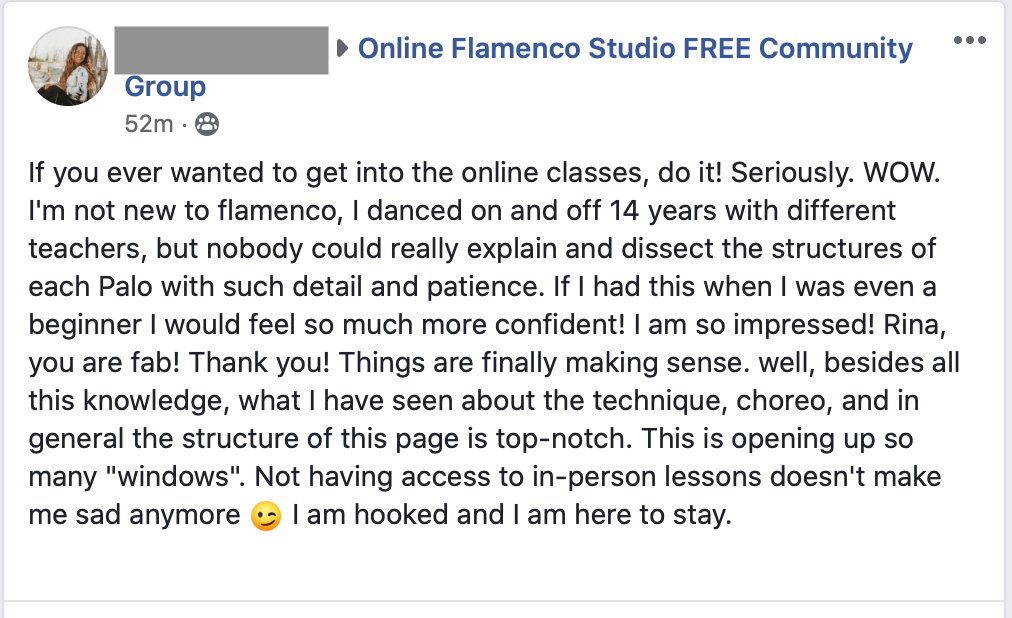Open the 52m timestamp permalink
This screenshot has width=1012, height=618.
coord(149,125)
